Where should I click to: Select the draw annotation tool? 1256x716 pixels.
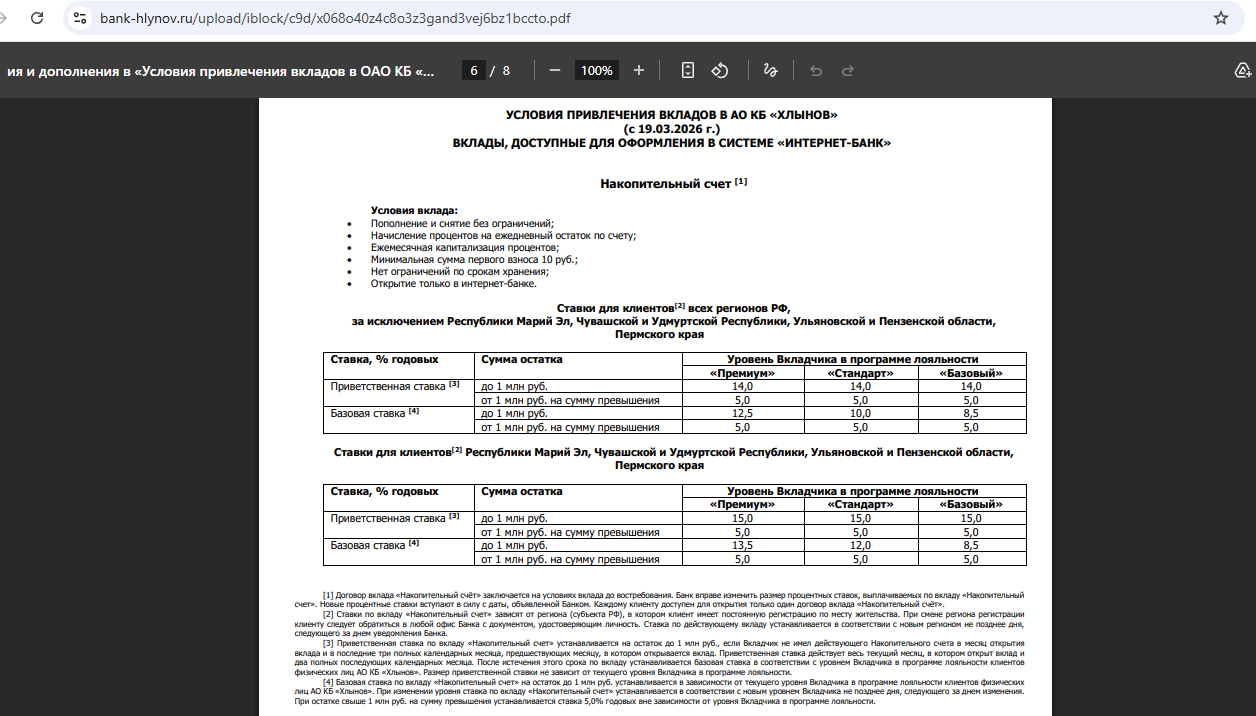point(770,70)
